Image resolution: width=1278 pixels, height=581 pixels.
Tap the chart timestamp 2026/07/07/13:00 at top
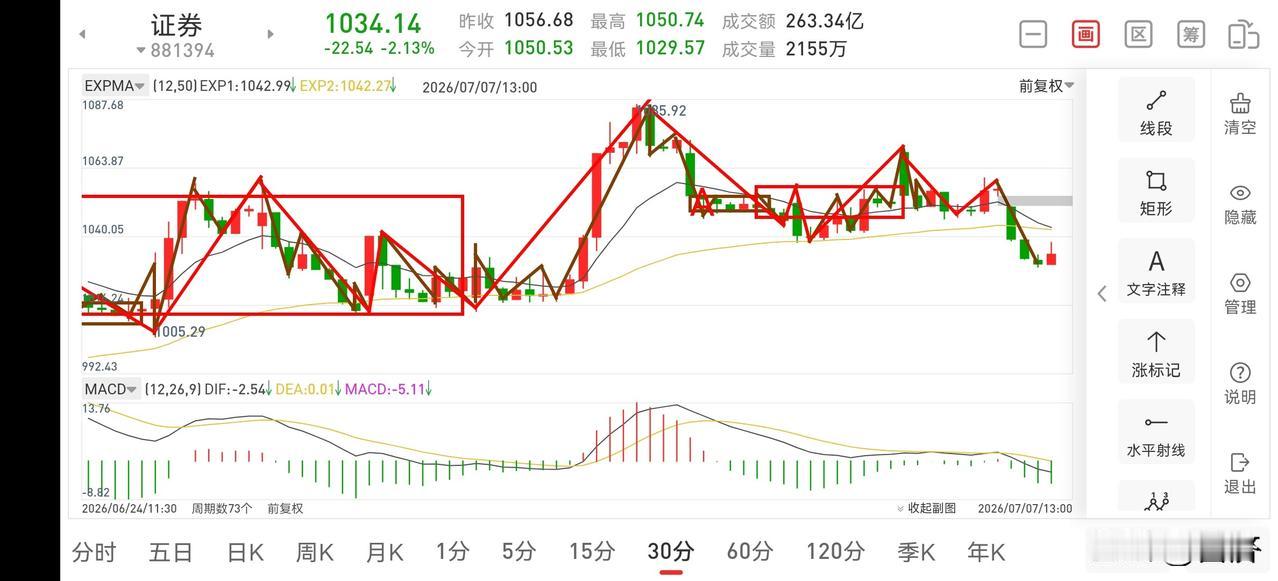click(x=480, y=87)
